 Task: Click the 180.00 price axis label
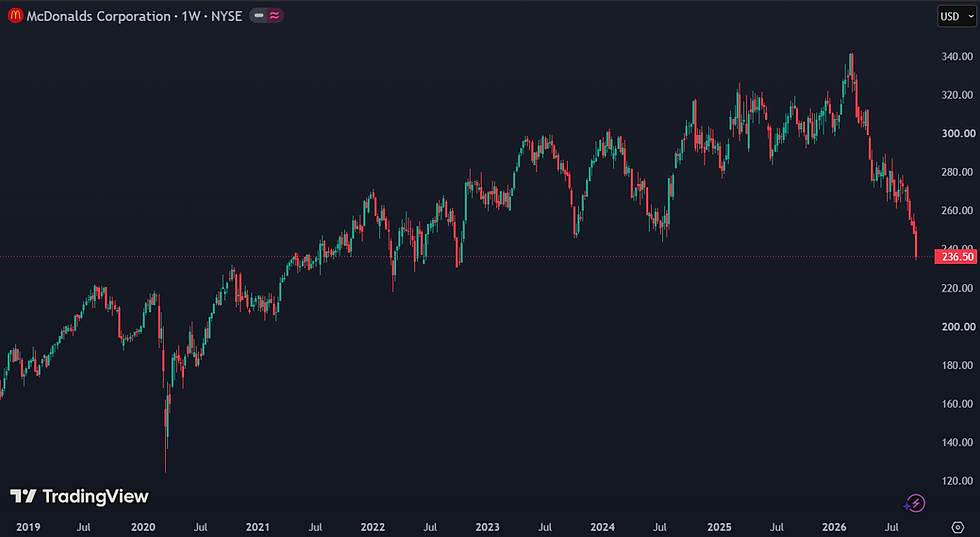(x=958, y=365)
